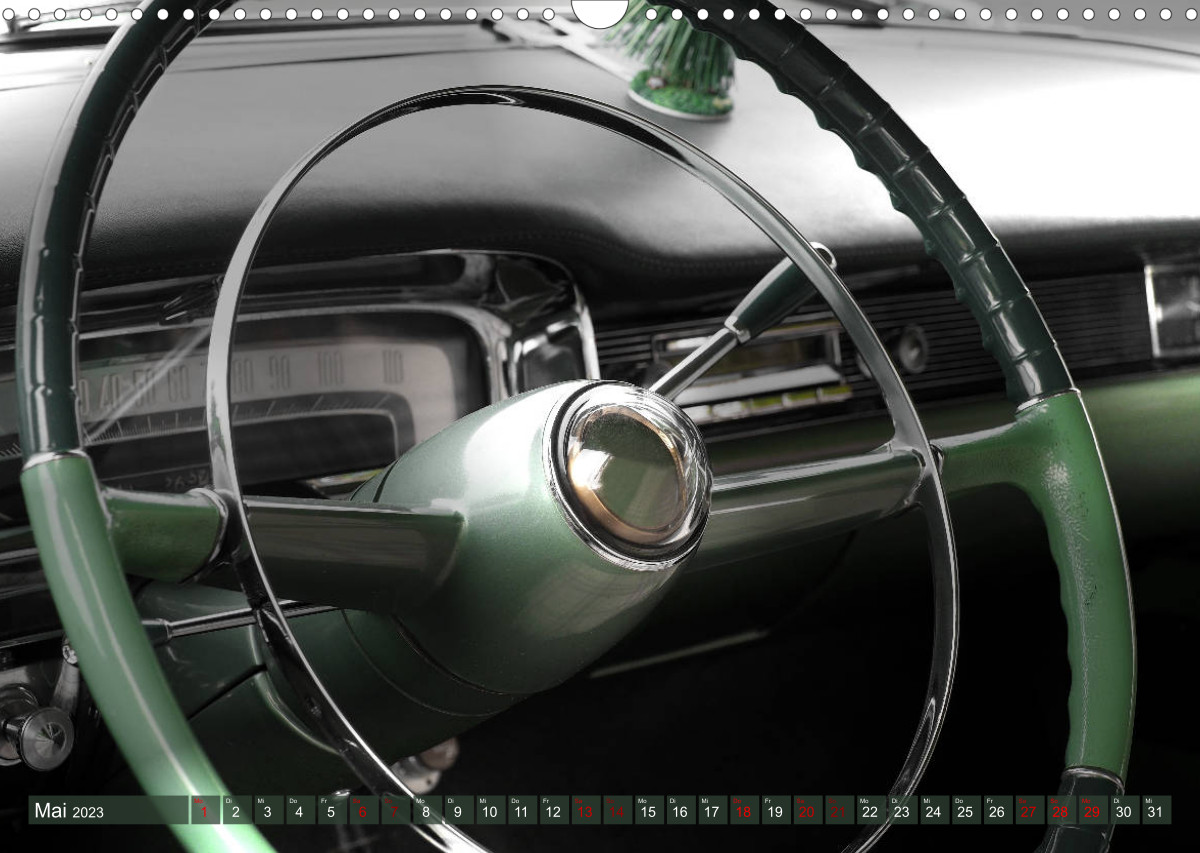Viewport: 1200px width, 853px height.
Task: Click day 26 (Fr) cell
Action: click(x=997, y=810)
